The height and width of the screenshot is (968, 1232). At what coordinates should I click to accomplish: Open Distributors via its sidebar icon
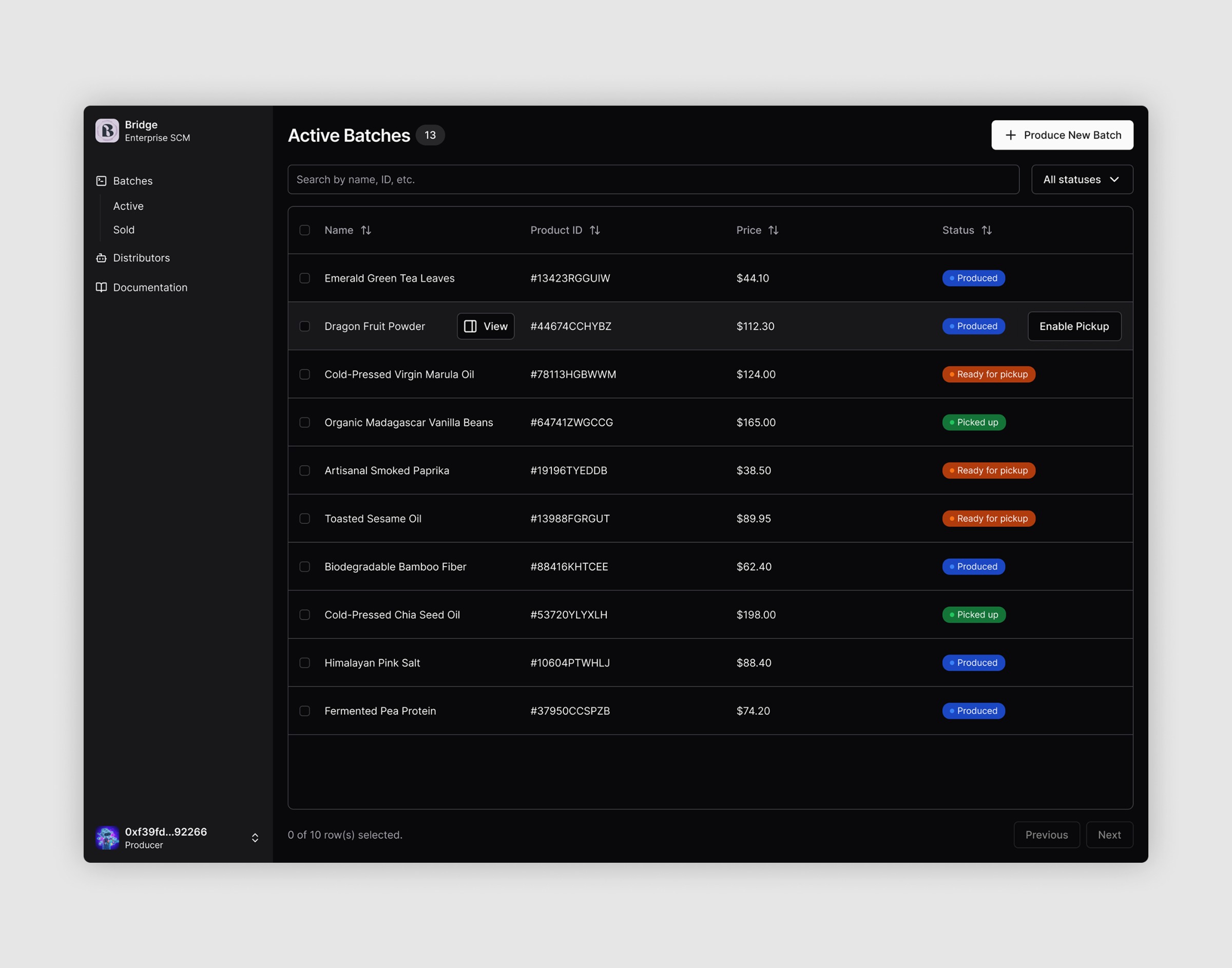(x=102, y=258)
